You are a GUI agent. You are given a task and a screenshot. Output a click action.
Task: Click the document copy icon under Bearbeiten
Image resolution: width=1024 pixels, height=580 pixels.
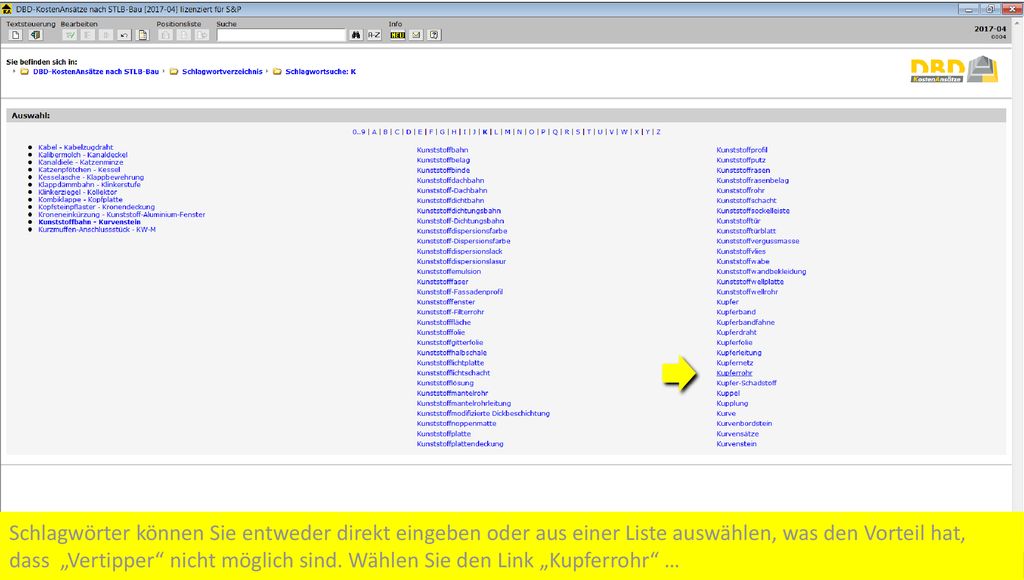pos(142,35)
